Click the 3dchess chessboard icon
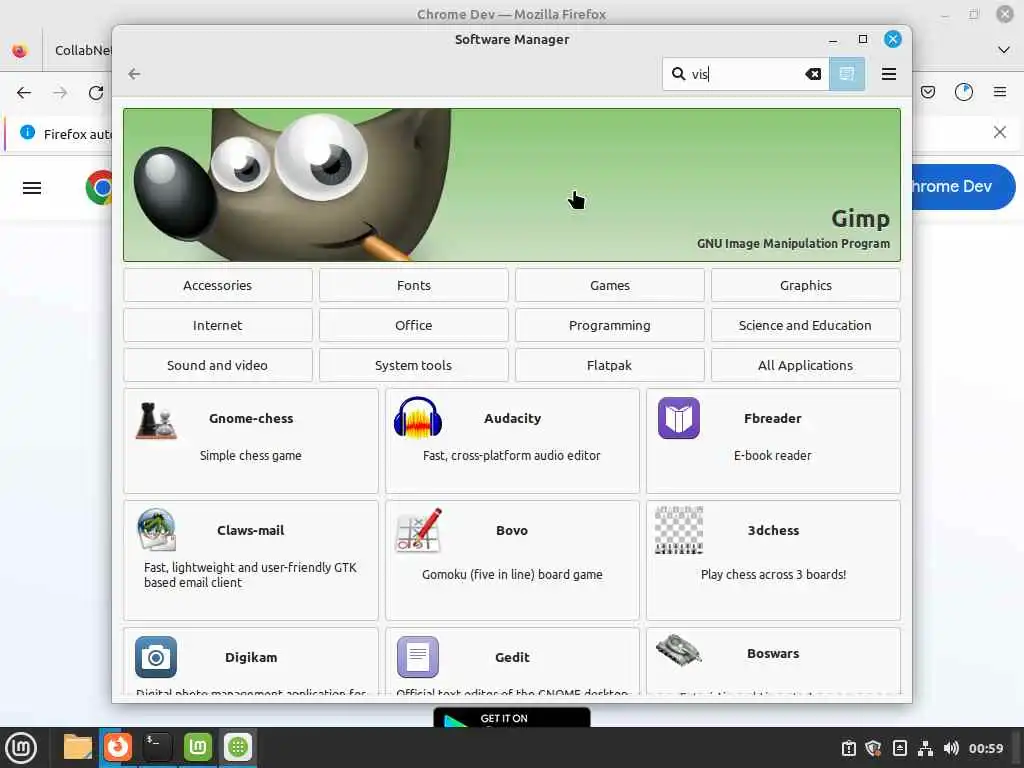Viewport: 1024px width, 768px height. [x=679, y=530]
